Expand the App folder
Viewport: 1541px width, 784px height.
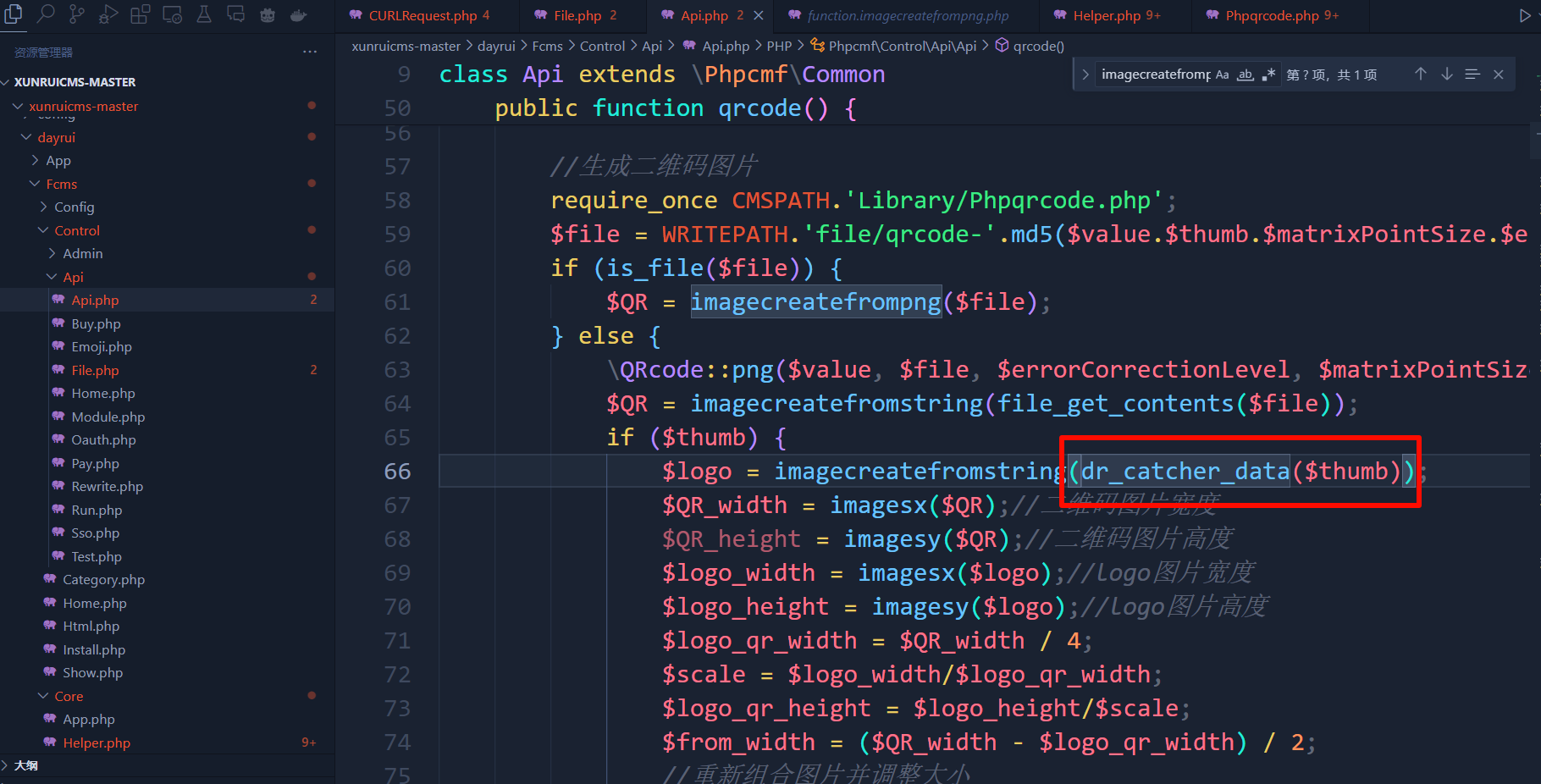pos(58,161)
